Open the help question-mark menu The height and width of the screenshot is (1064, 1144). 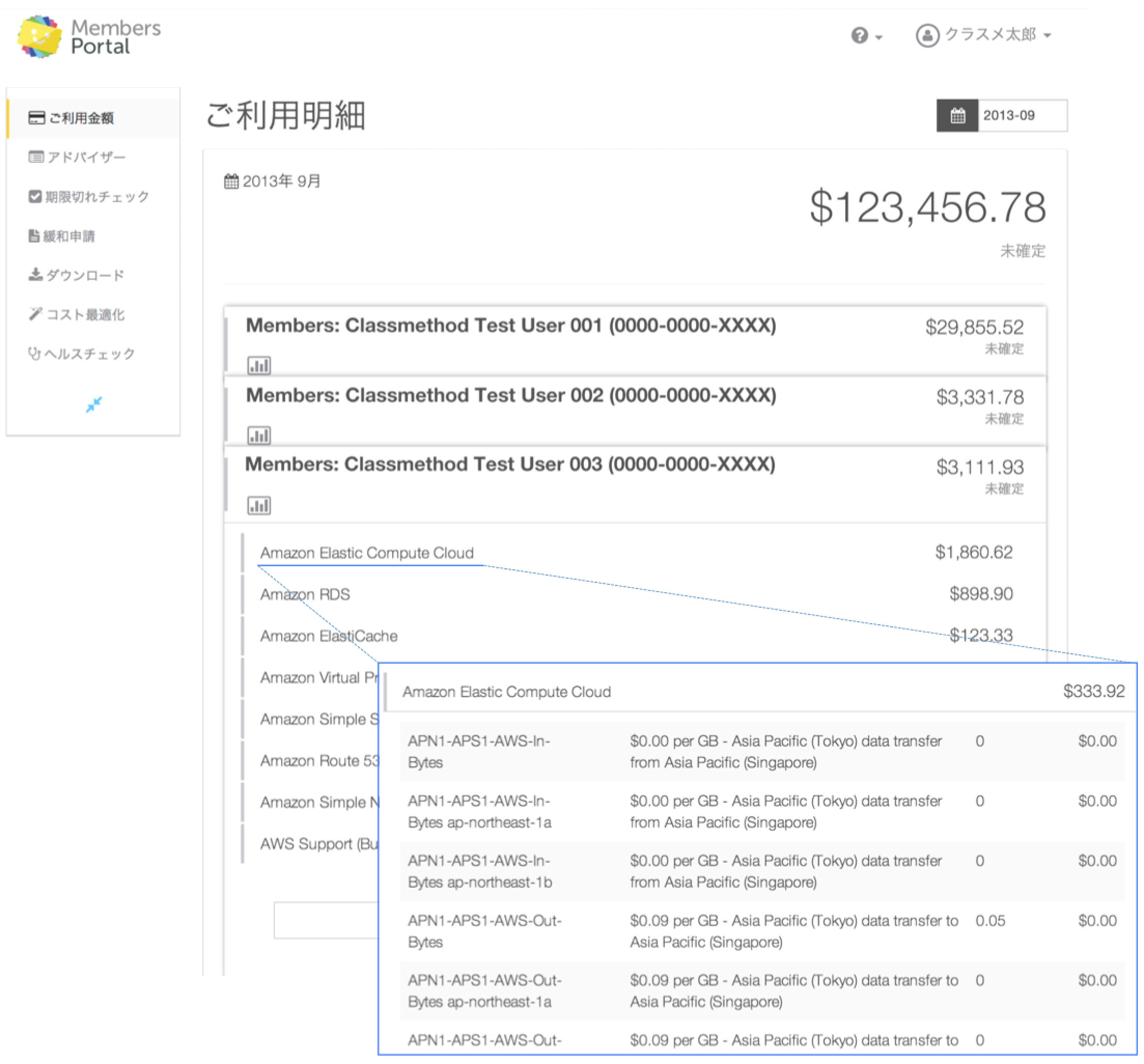(x=866, y=36)
